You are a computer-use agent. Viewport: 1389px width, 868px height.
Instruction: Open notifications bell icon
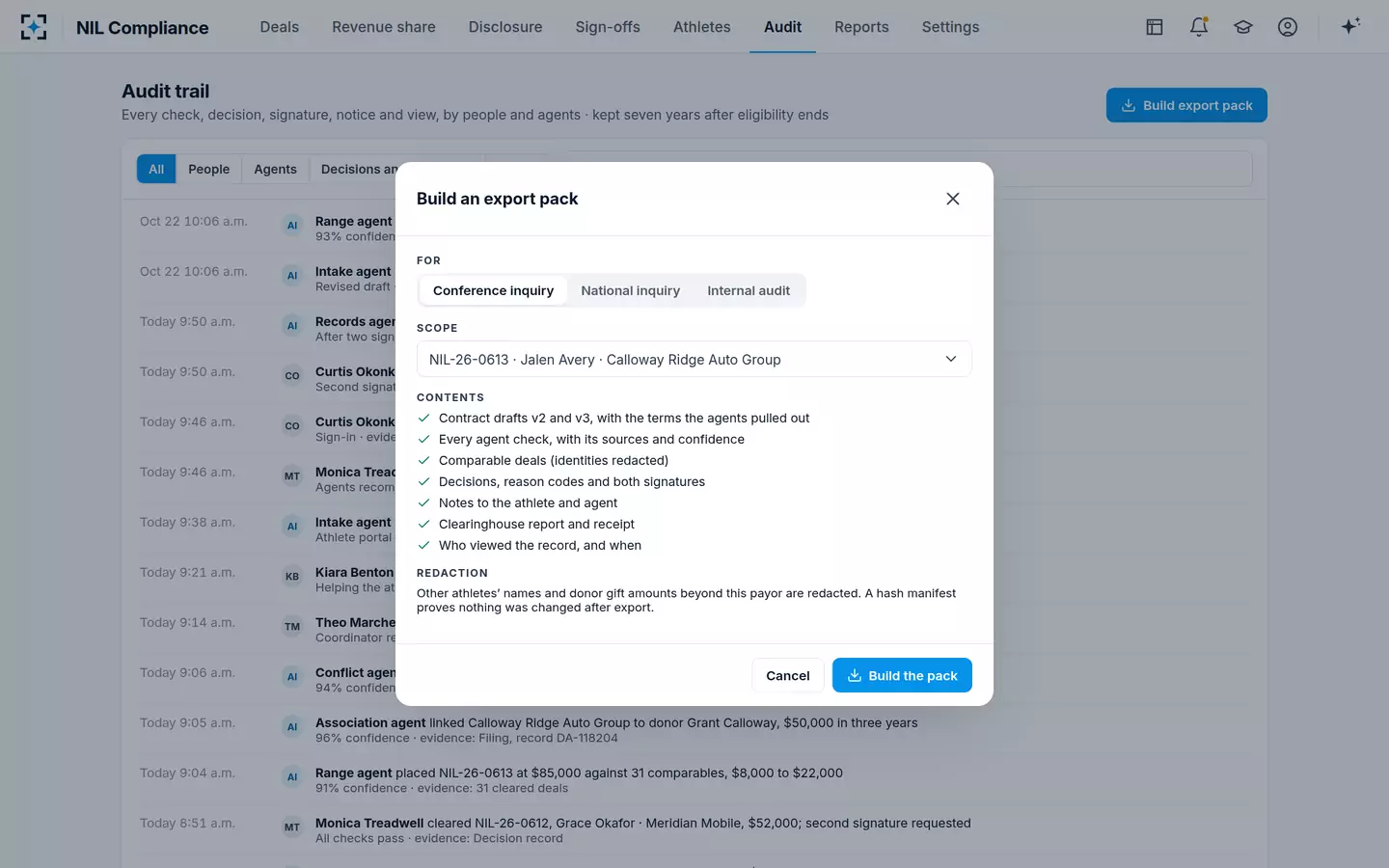pyautogui.click(x=1199, y=27)
